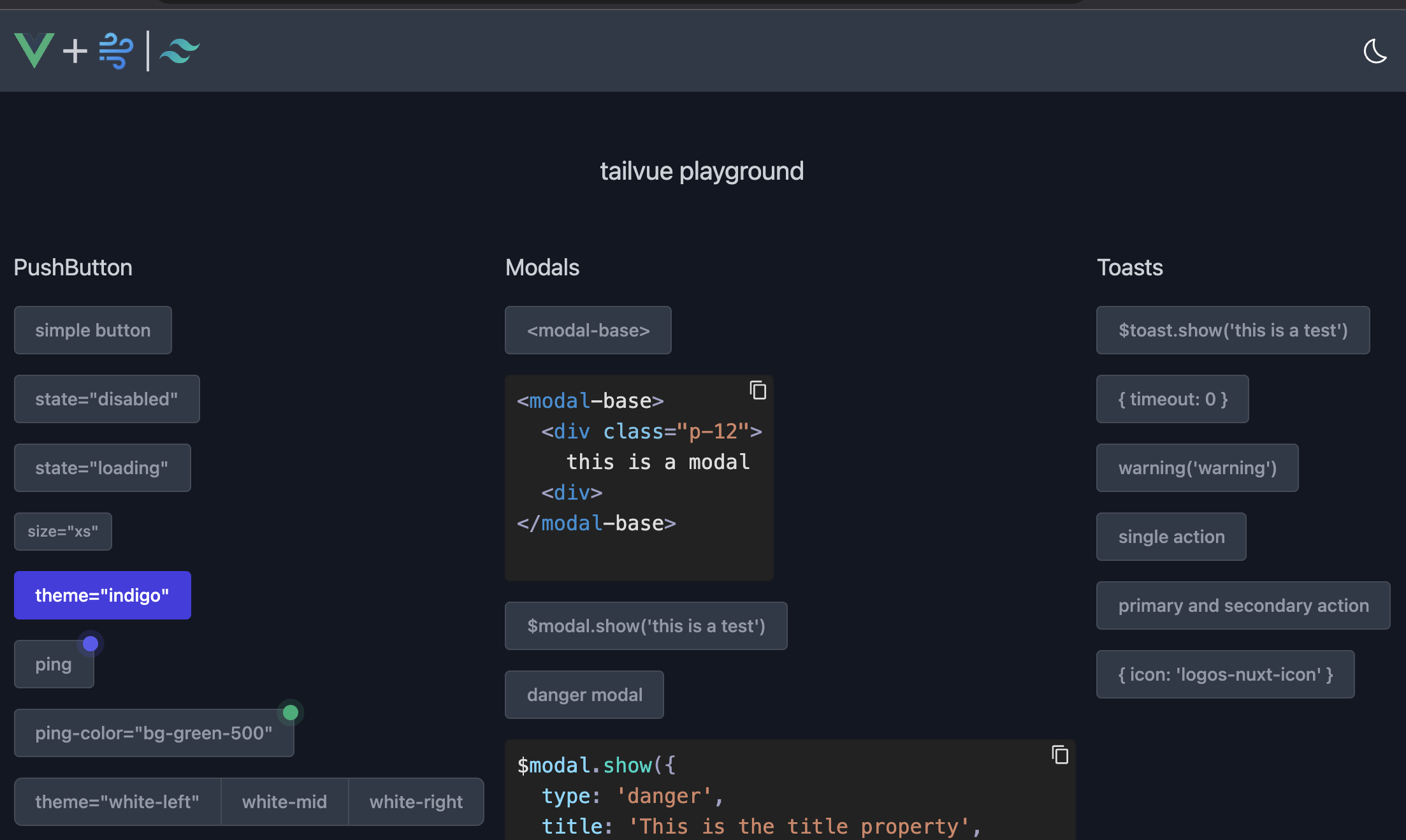Open the danger modal
This screenshot has width=1406, height=840.
[x=584, y=695]
